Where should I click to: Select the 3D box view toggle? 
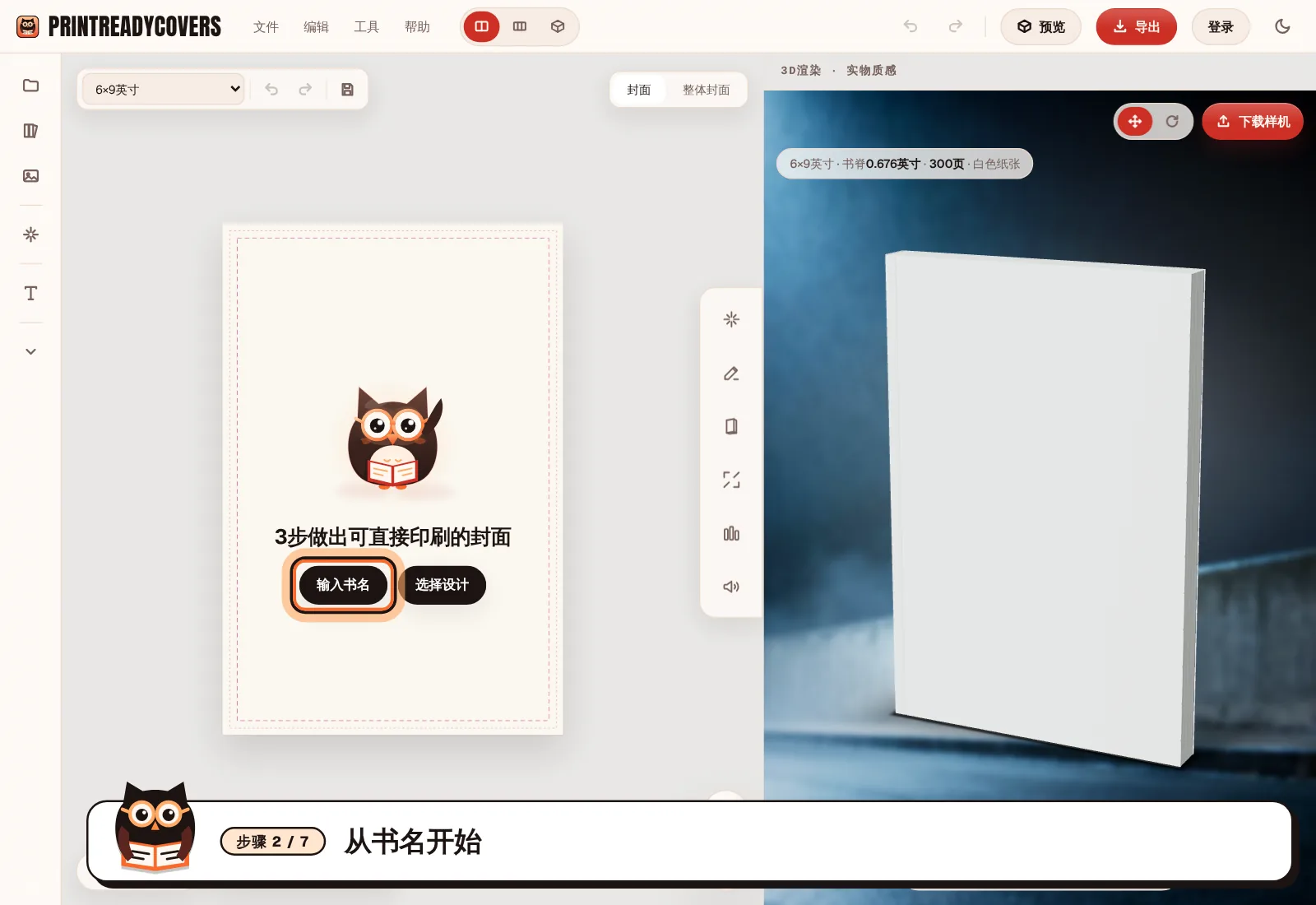(558, 26)
